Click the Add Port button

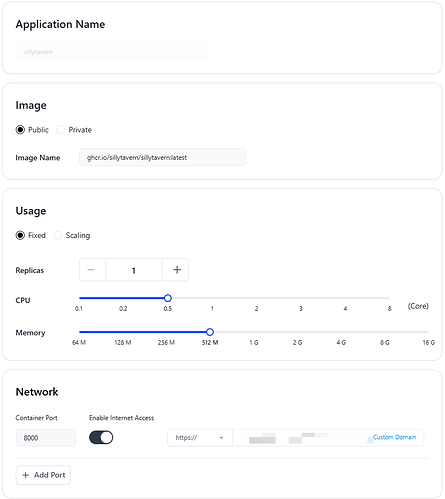43,475
